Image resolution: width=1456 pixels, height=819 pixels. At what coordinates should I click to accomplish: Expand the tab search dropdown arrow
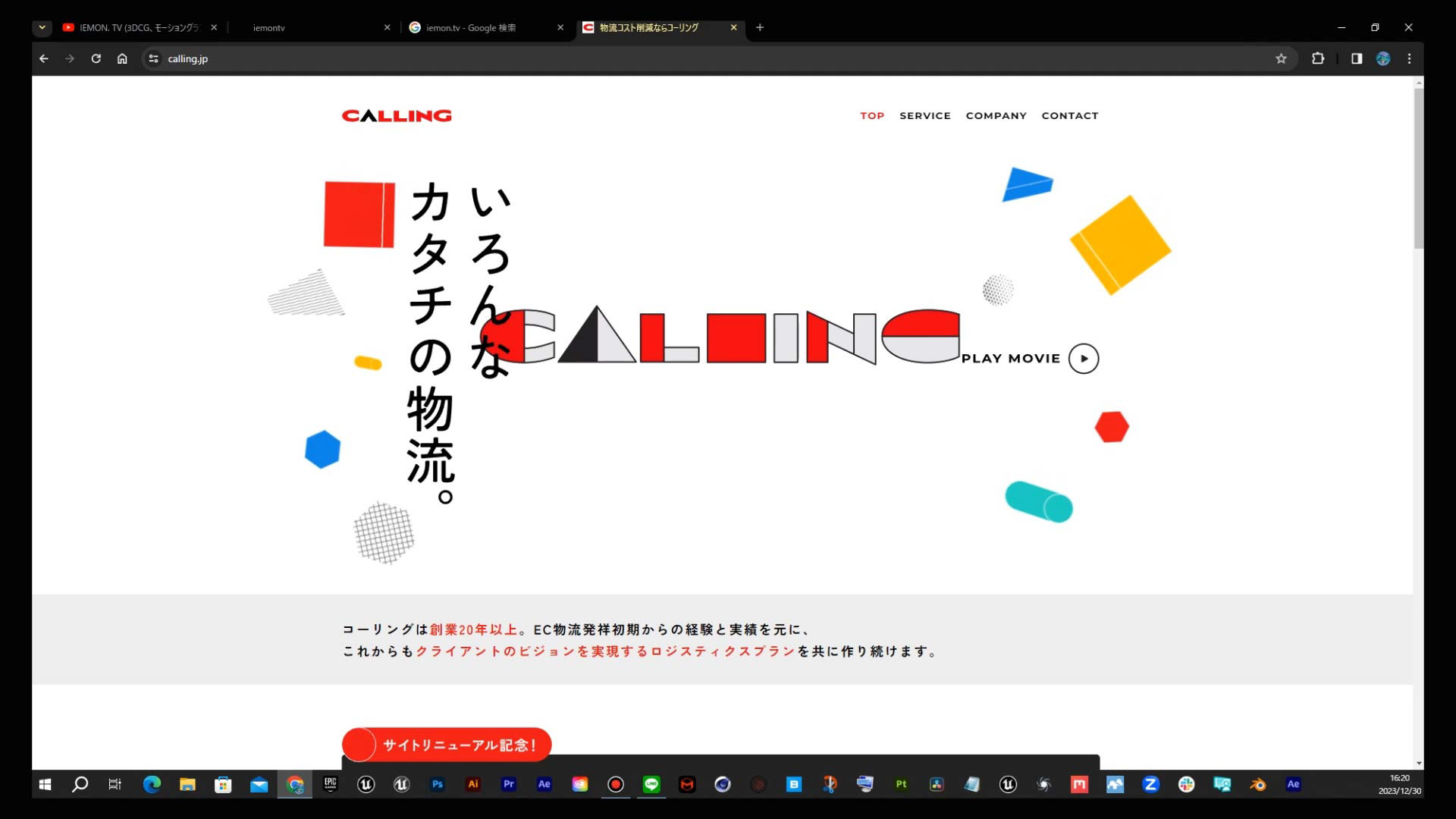pyautogui.click(x=42, y=27)
